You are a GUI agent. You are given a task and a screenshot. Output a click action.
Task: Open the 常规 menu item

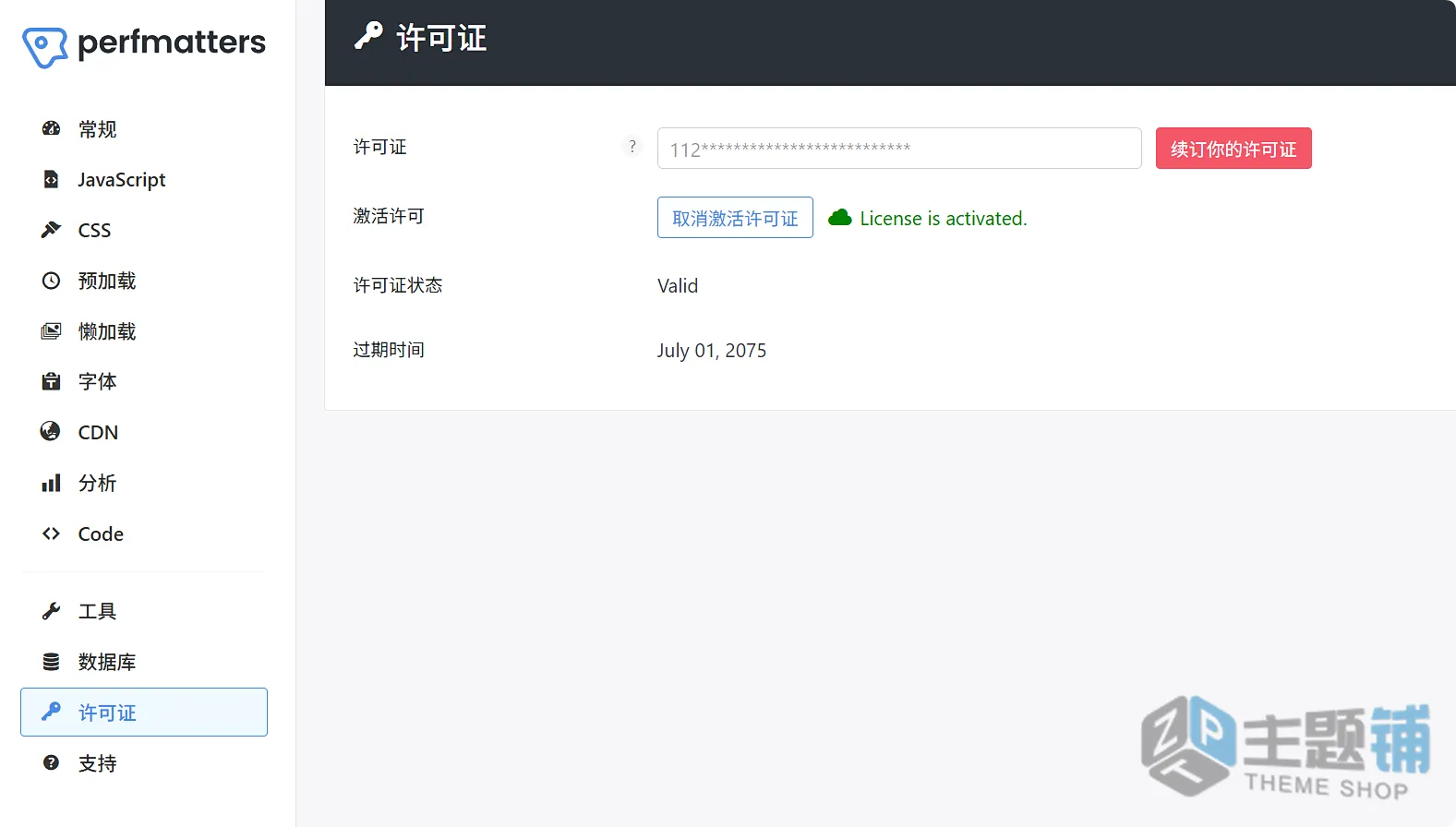[x=144, y=128]
